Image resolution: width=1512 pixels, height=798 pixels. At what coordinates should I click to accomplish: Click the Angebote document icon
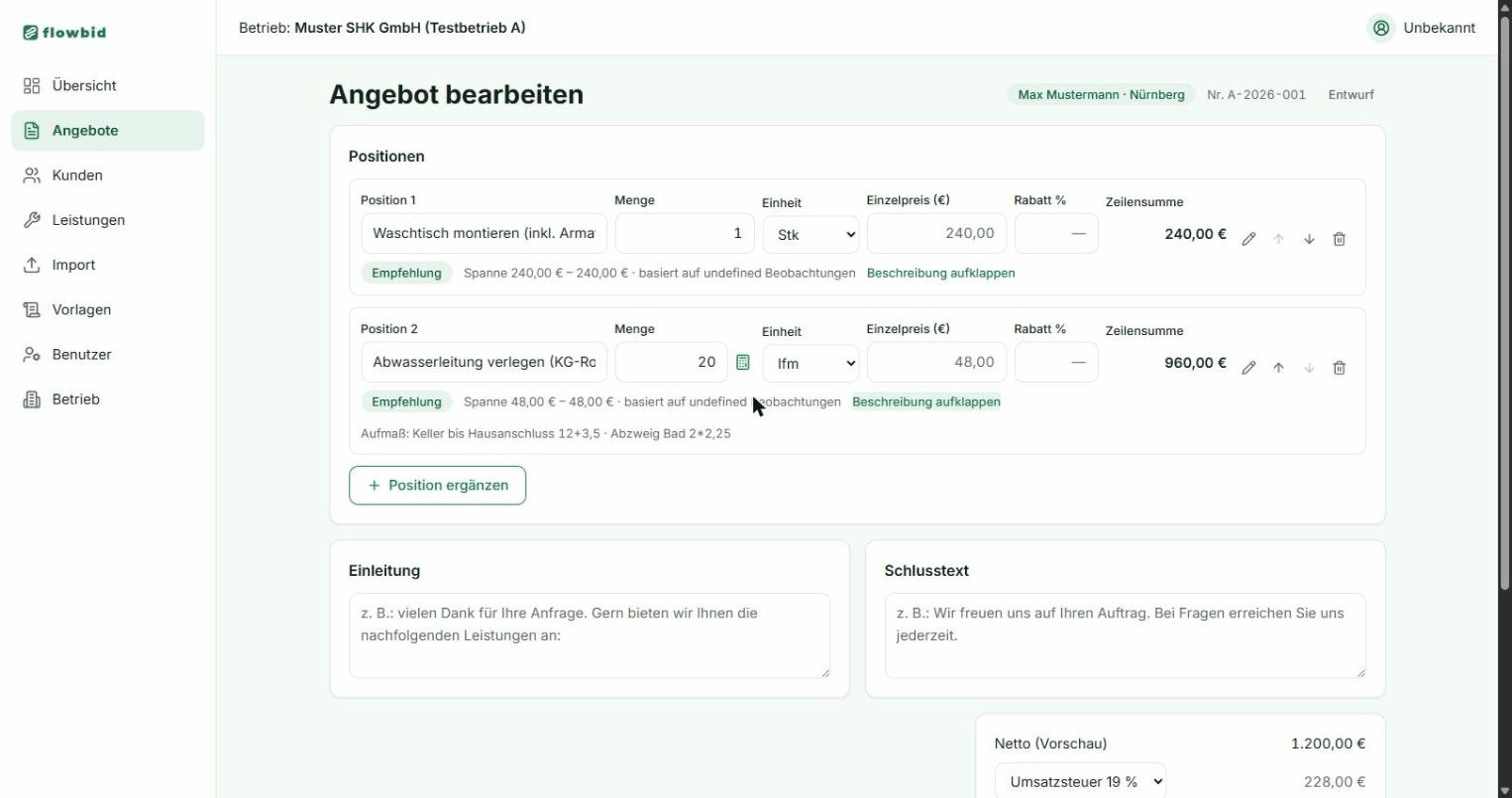pos(32,130)
